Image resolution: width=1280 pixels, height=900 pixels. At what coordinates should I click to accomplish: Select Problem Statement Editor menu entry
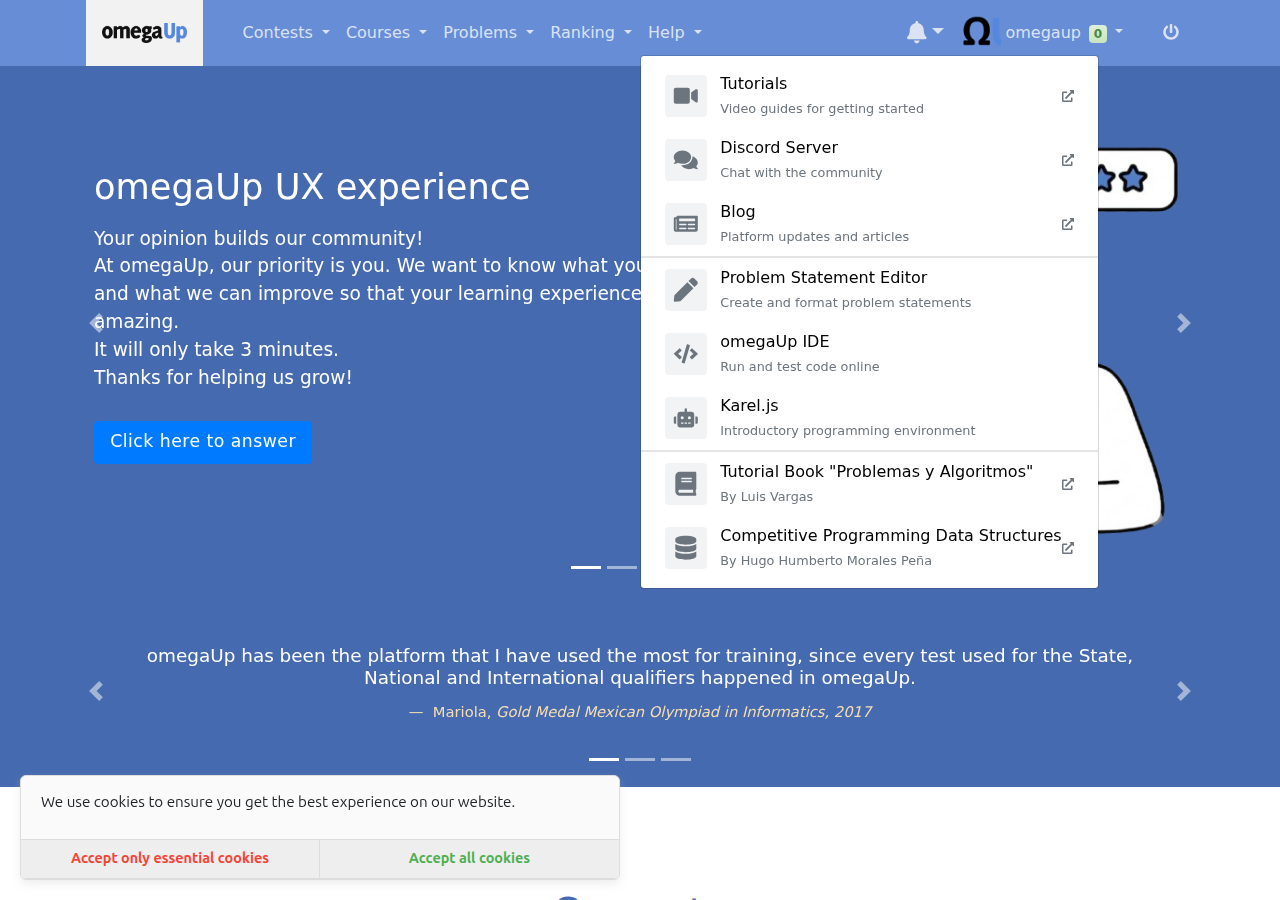pyautogui.click(x=869, y=290)
